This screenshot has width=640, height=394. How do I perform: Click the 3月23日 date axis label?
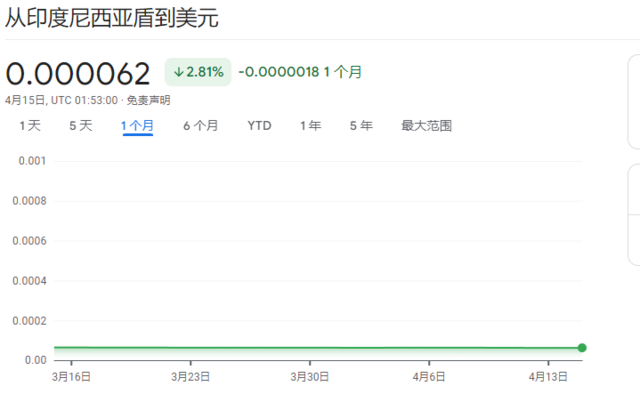(x=191, y=376)
